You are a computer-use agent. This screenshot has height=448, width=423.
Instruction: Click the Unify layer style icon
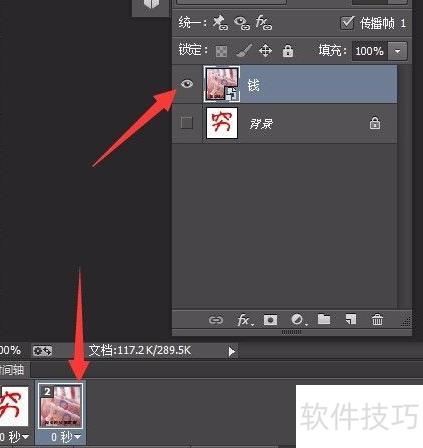tap(263, 23)
